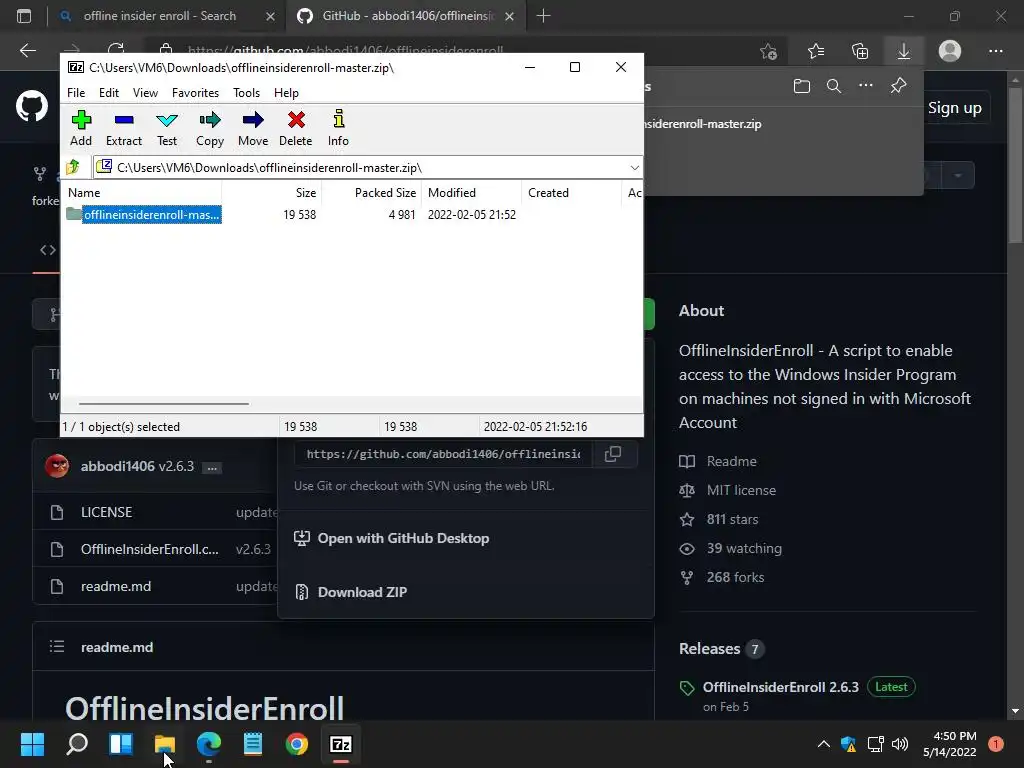The image size is (1024, 768).
Task: Click Open with GitHub Desktop
Action: 403,538
